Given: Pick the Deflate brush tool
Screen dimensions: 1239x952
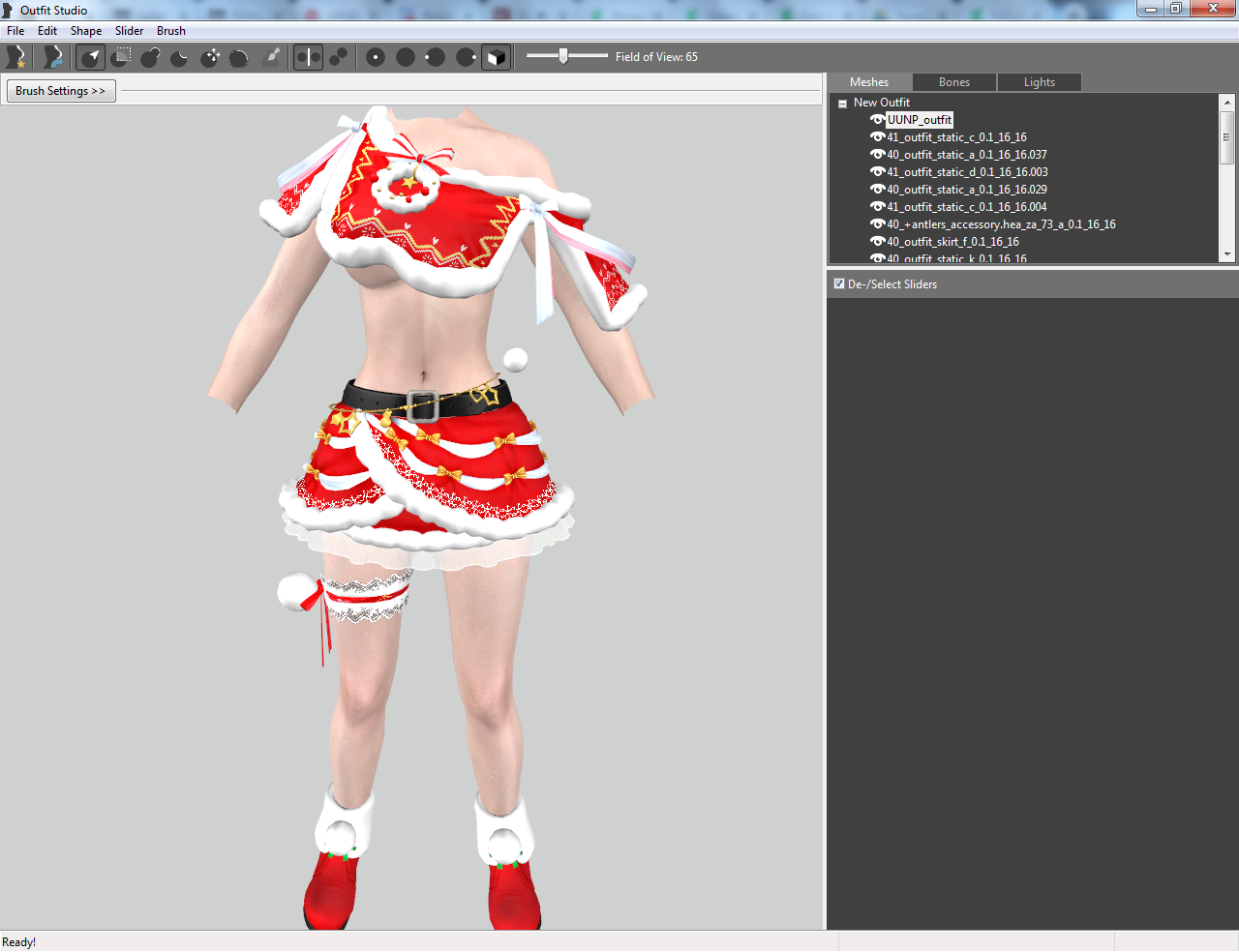Looking at the screenshot, I should (180, 57).
